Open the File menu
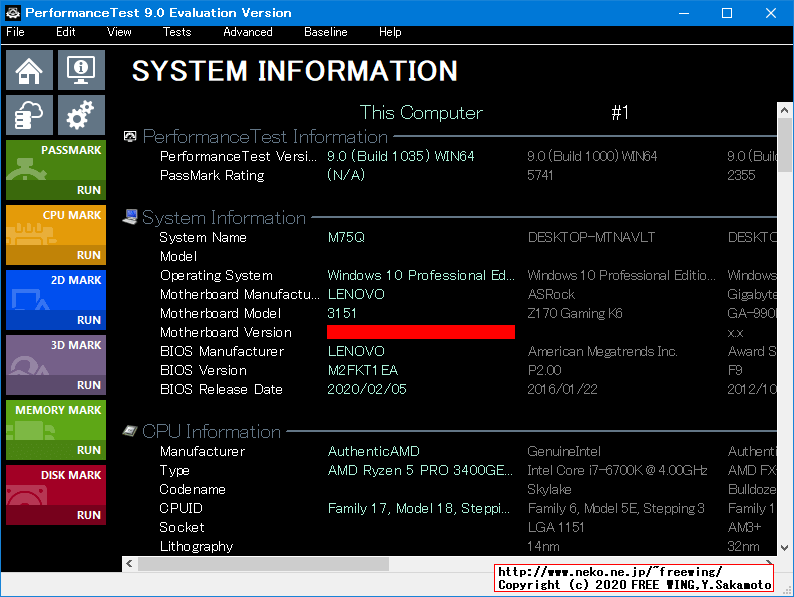 [15, 32]
